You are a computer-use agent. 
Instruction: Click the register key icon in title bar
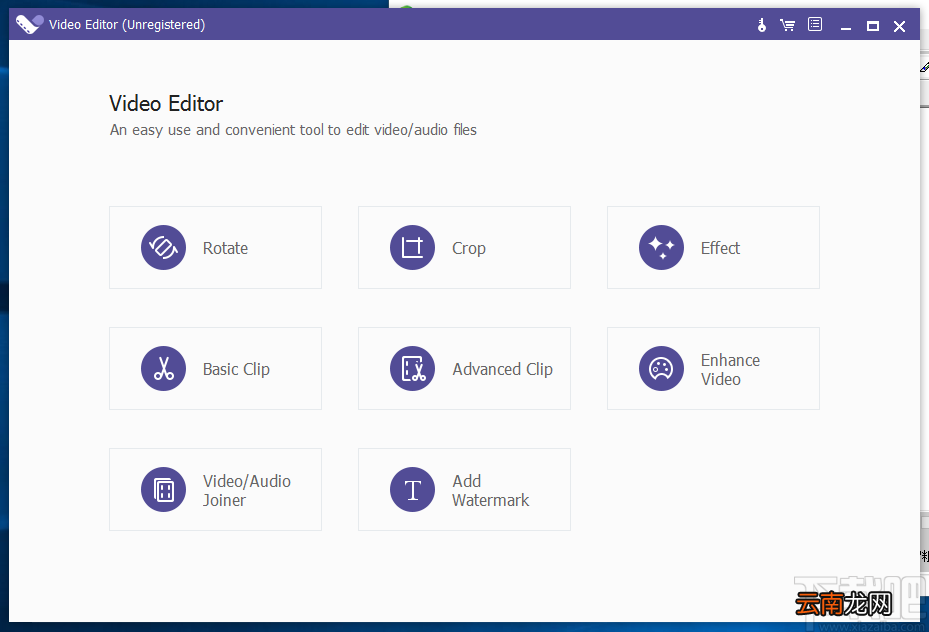pos(762,25)
